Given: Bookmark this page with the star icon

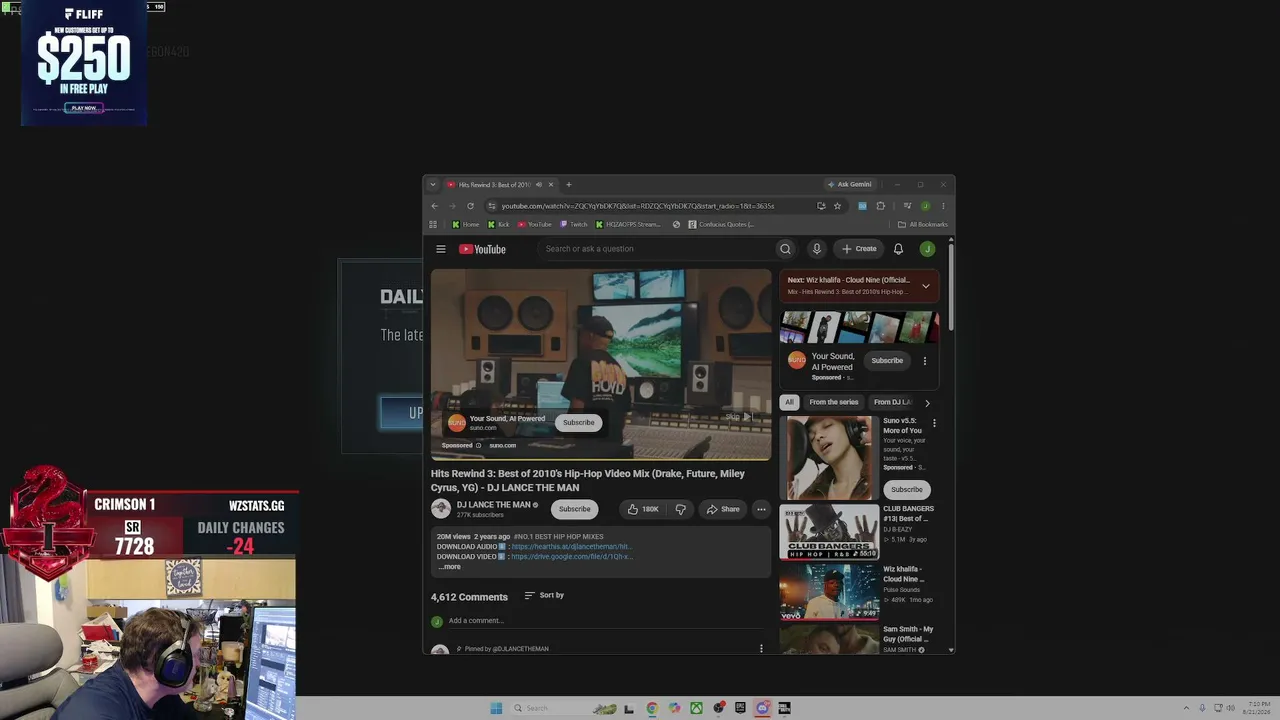Looking at the screenshot, I should click(x=837, y=206).
